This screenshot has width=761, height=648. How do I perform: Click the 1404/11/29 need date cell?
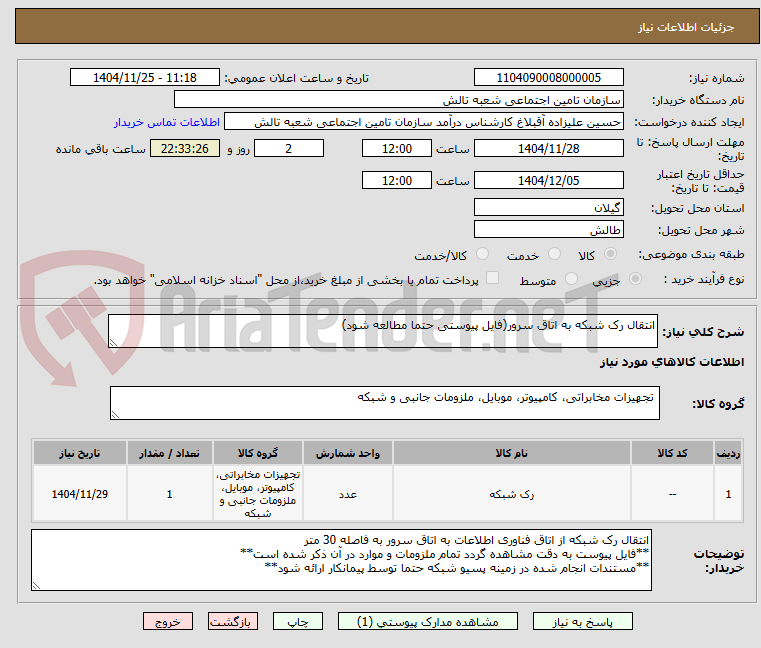(x=80, y=494)
